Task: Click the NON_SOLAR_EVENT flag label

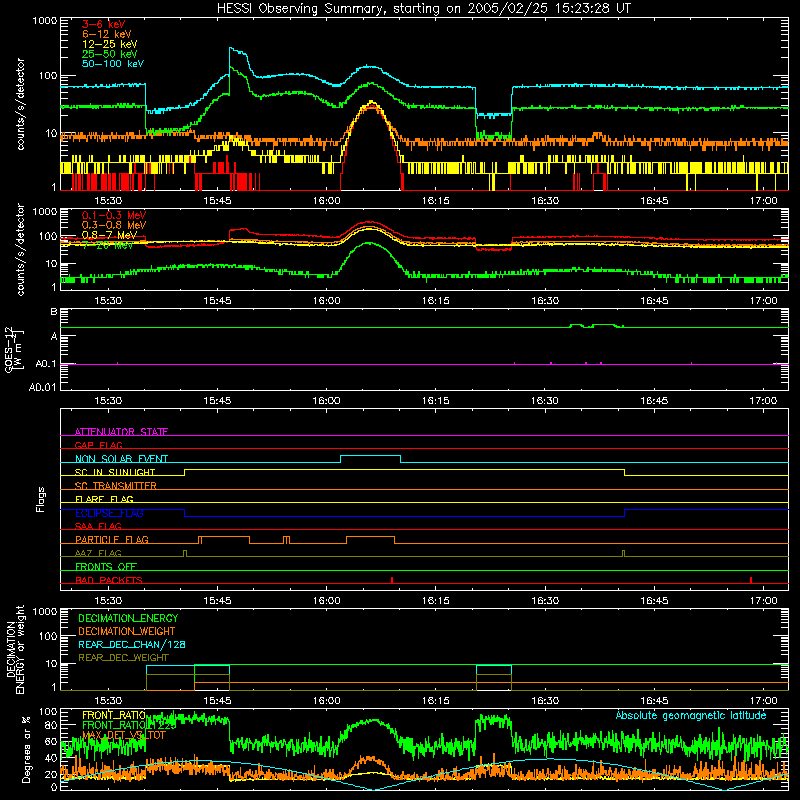Action: pyautogui.click(x=121, y=459)
